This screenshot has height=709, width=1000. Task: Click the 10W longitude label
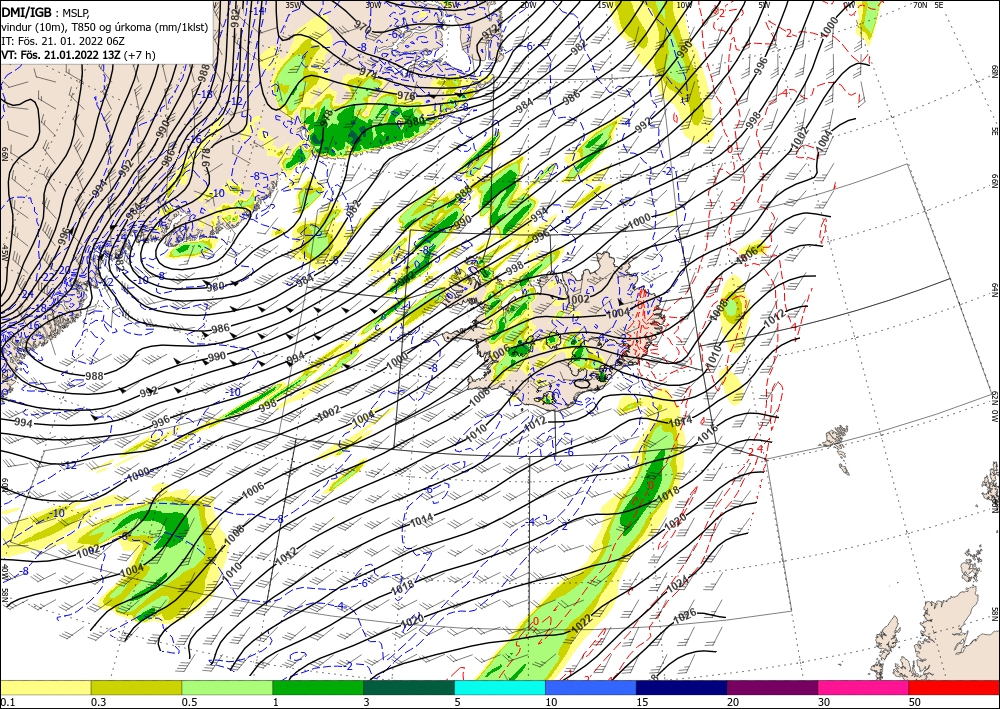tap(684, 5)
